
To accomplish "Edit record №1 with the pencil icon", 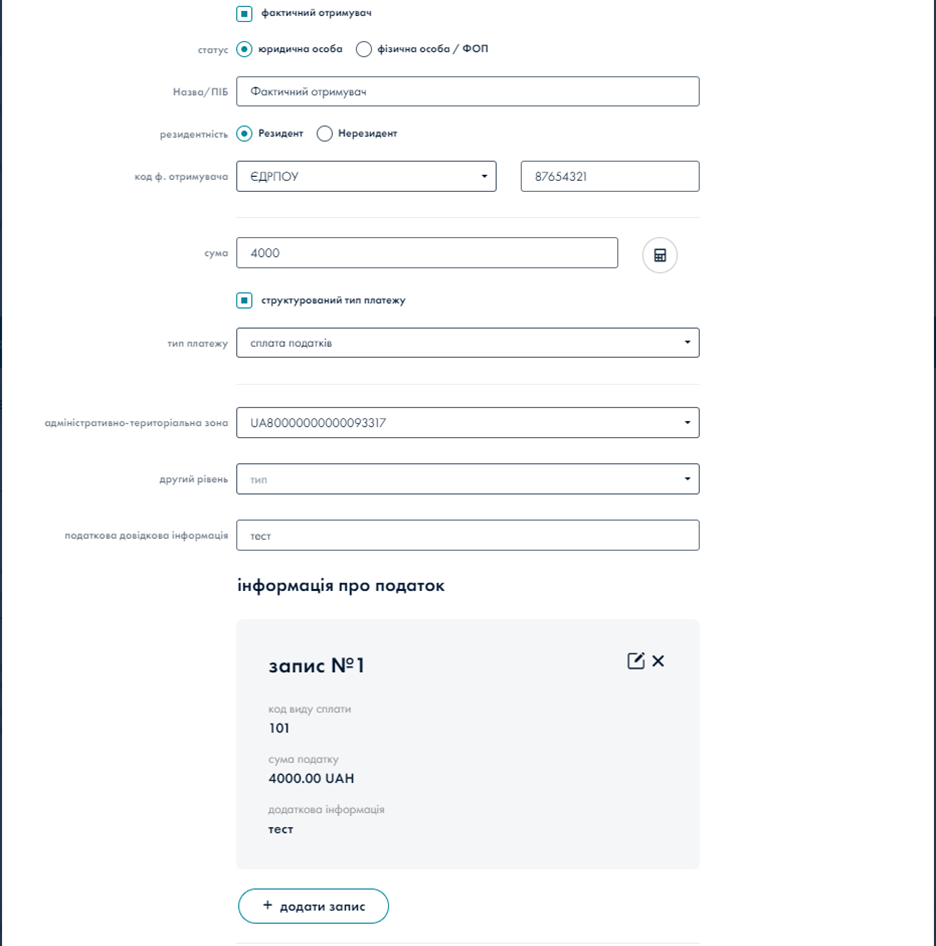I will pos(635,661).
